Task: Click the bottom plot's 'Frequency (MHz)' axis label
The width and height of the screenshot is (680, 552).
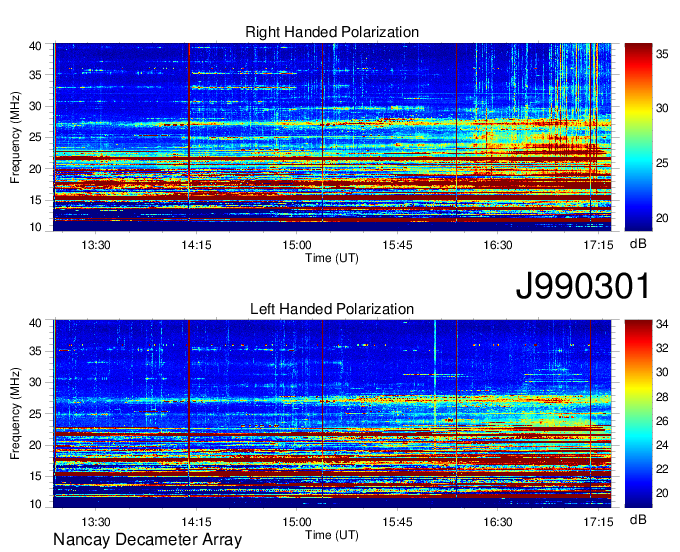Action: click(15, 414)
